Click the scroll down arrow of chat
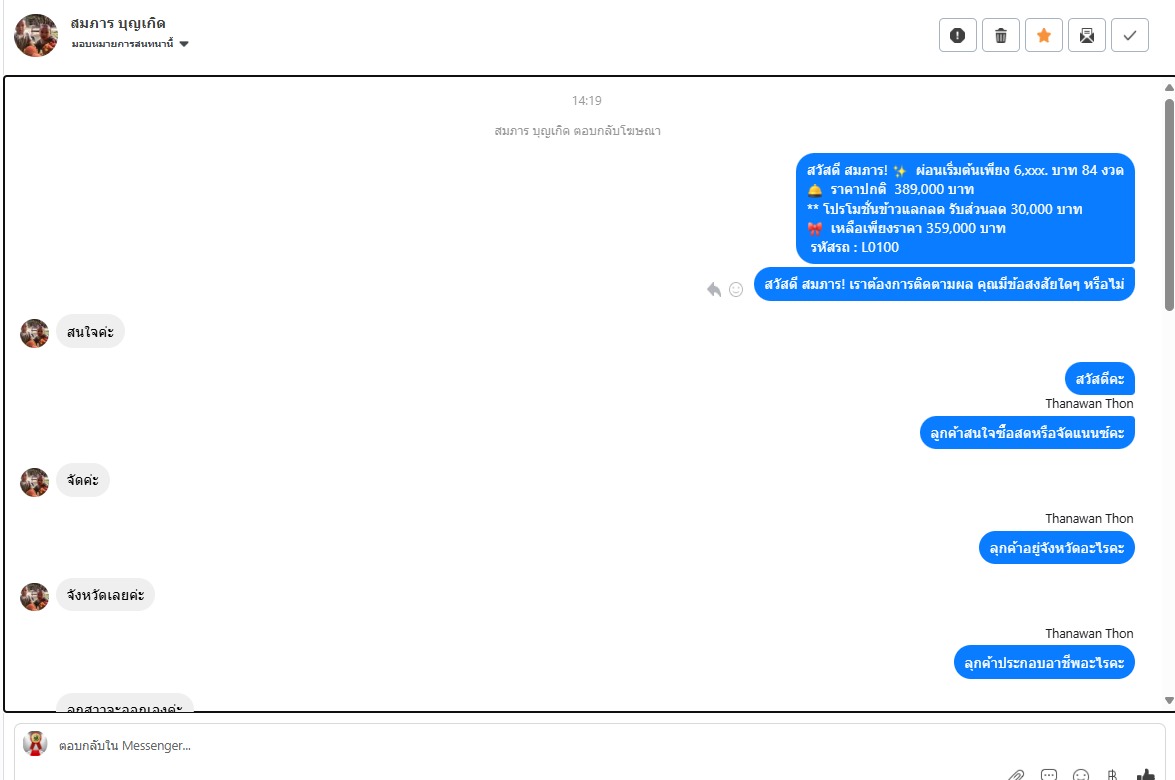Image resolution: width=1175 pixels, height=780 pixels. tap(1169, 701)
